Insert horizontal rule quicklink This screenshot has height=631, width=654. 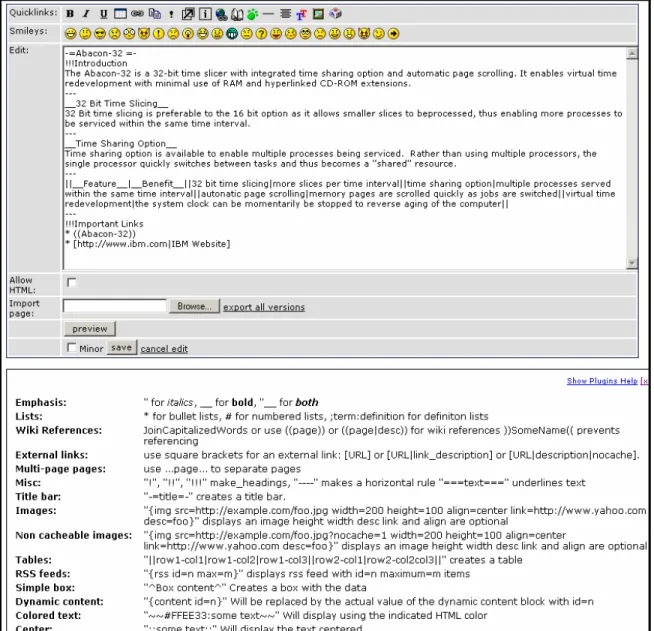pyautogui.click(x=268, y=14)
